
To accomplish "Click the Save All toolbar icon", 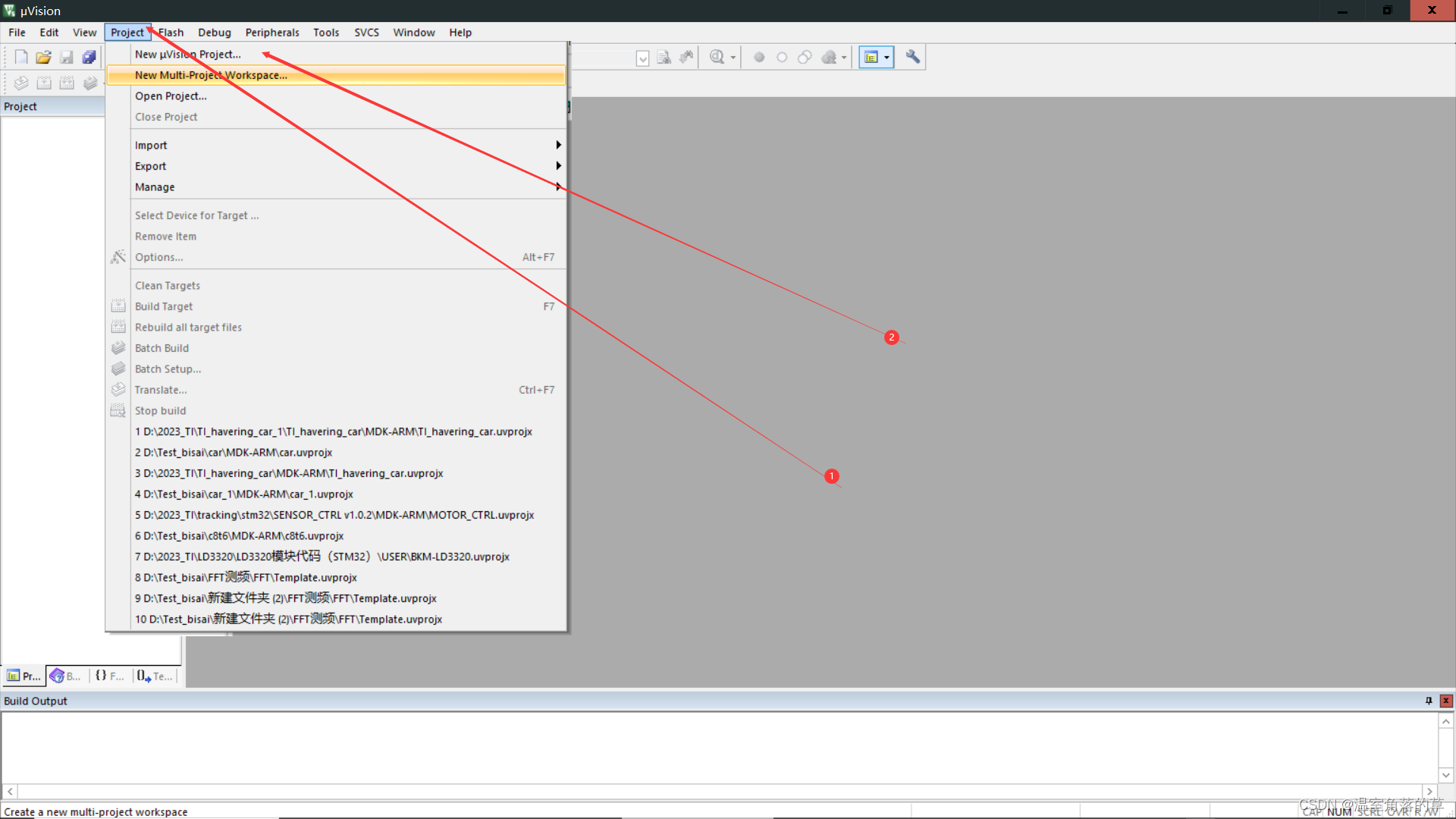I will click(89, 57).
